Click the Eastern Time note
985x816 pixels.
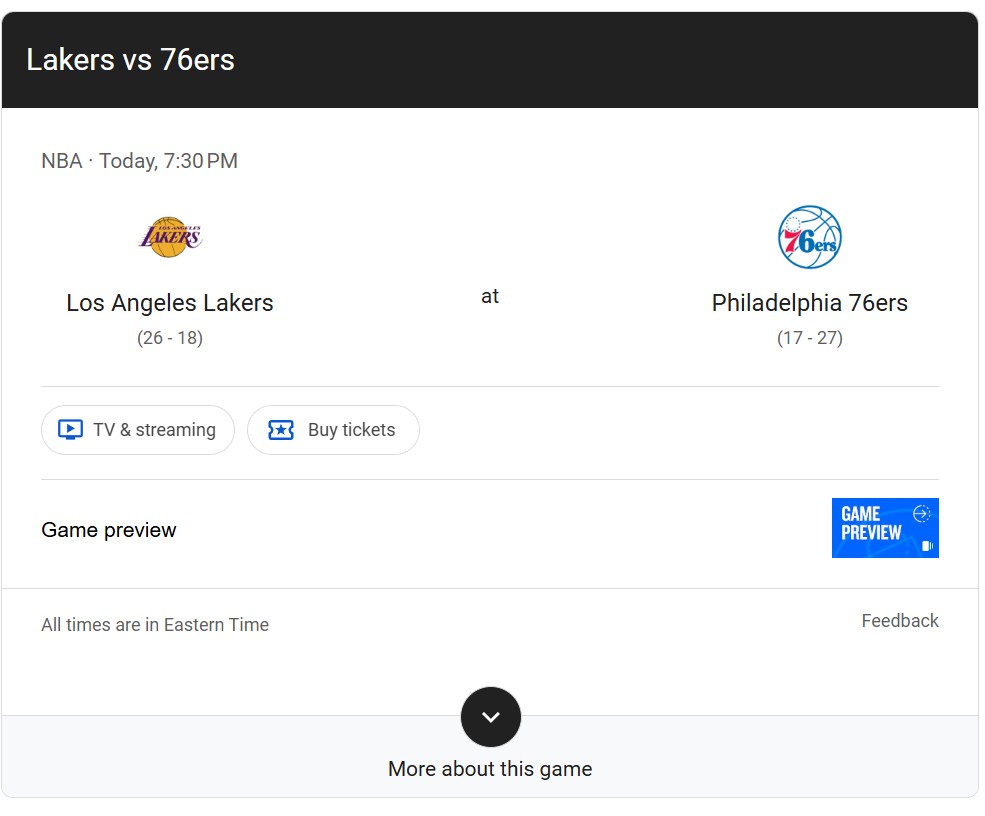click(155, 625)
